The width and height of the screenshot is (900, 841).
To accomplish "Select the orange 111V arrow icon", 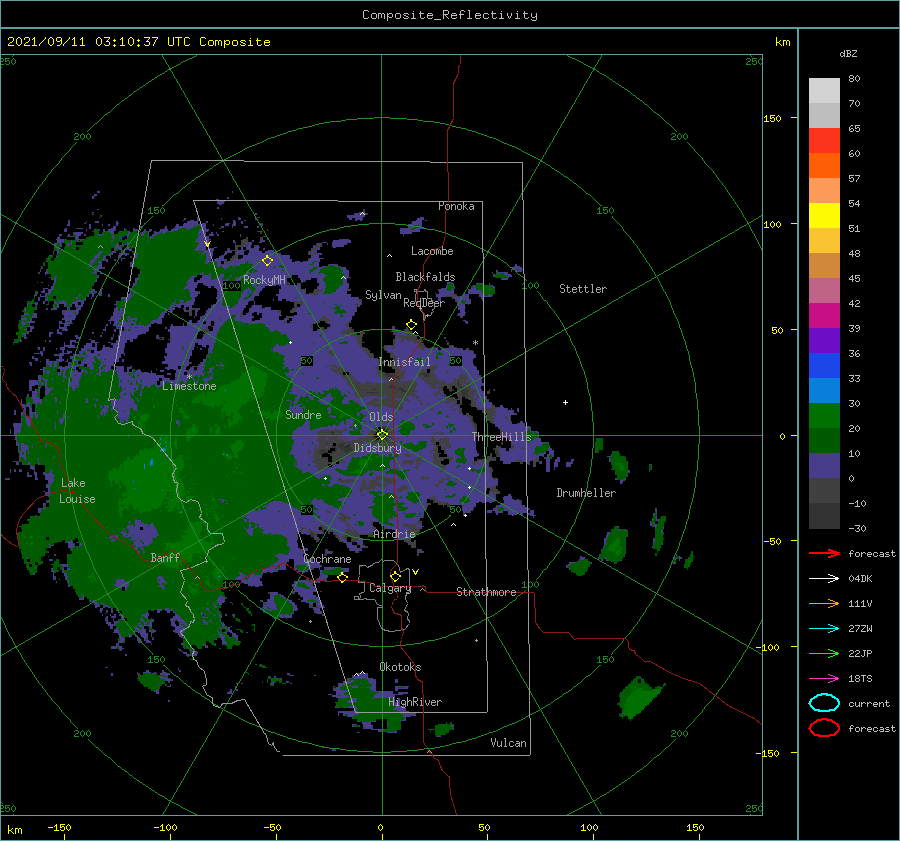I will (824, 603).
